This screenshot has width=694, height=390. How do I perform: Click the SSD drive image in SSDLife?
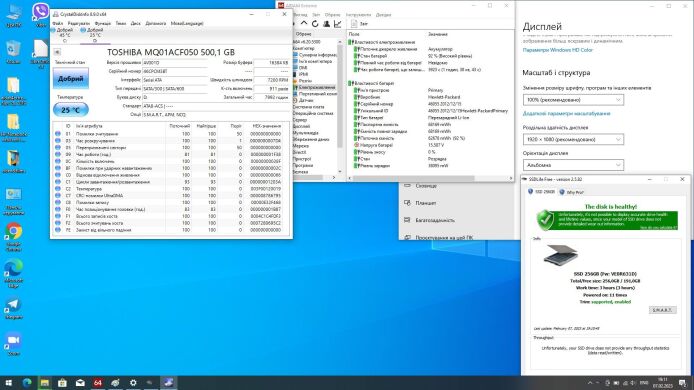click(x=560, y=255)
